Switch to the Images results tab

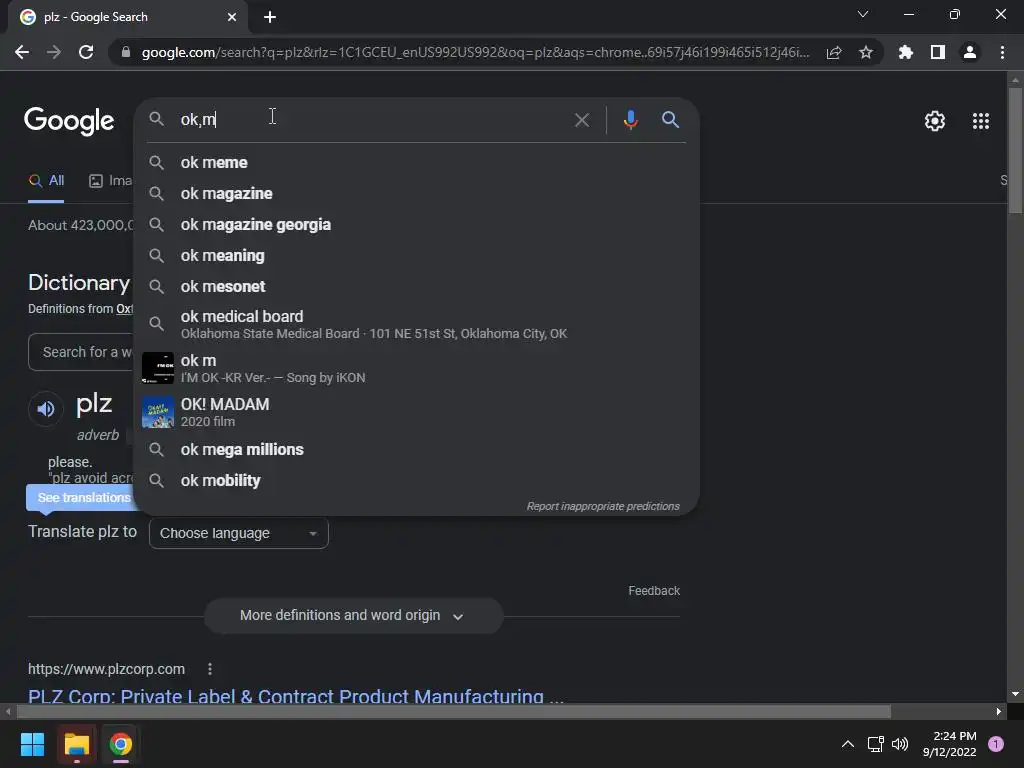[x=110, y=181]
